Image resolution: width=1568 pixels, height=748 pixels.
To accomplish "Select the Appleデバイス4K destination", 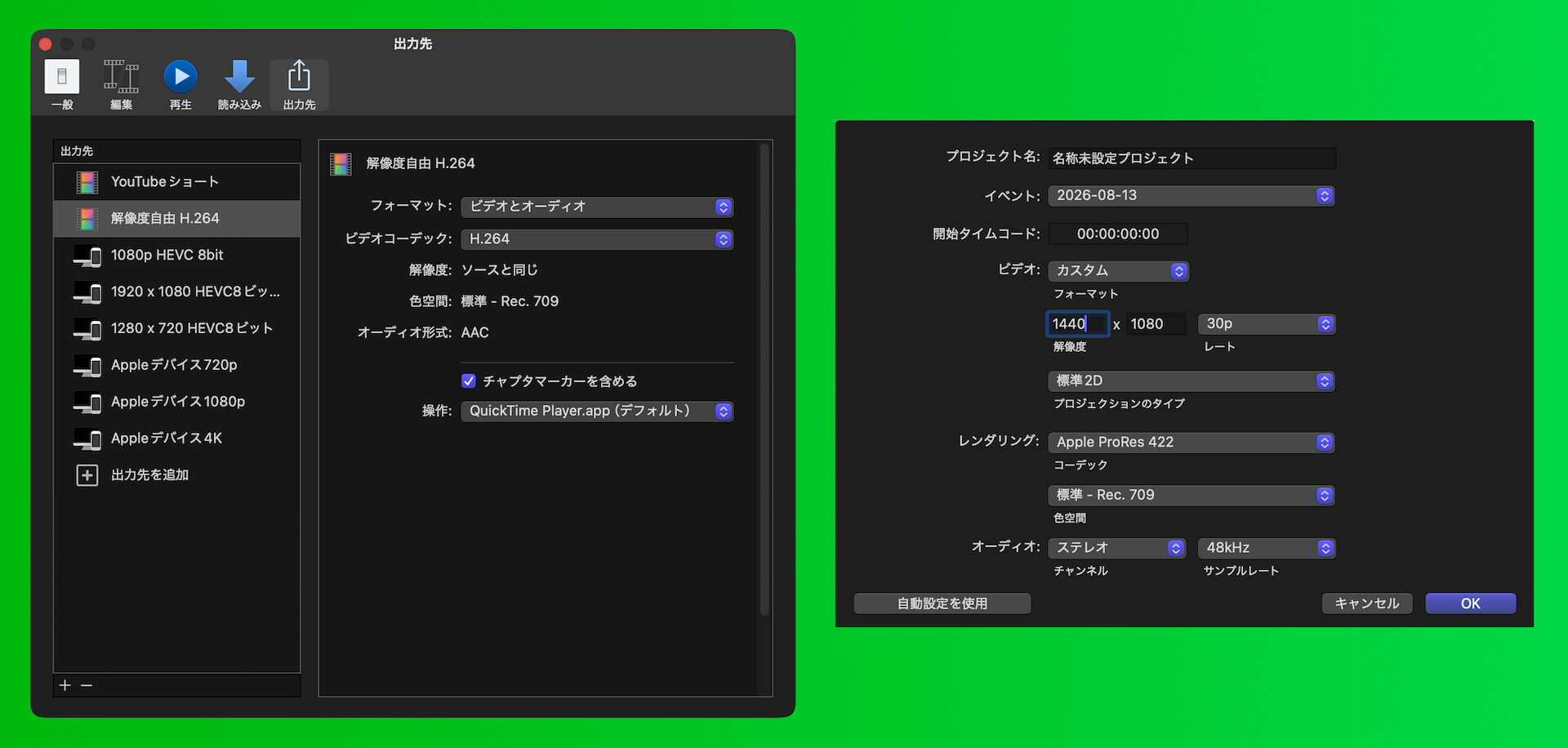I will tap(177, 439).
